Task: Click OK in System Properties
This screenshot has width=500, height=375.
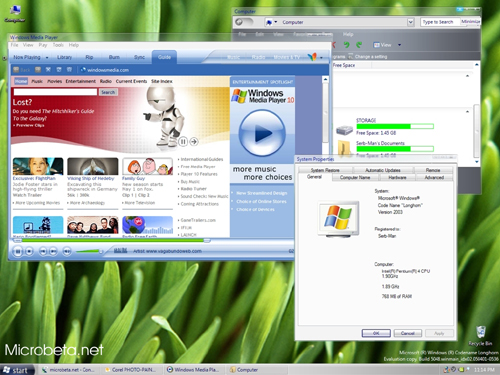Action: tap(376, 333)
